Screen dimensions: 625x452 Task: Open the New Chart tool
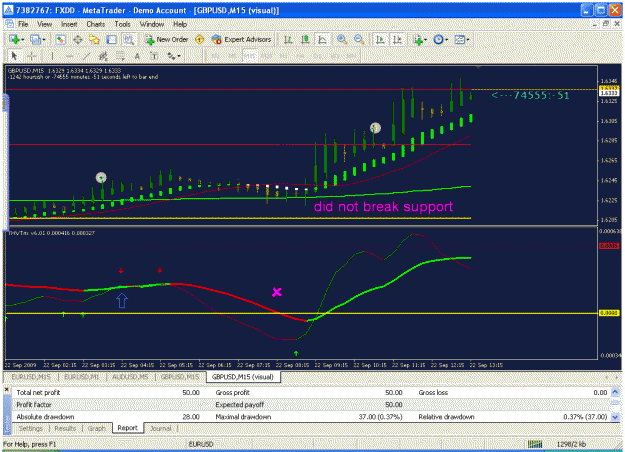tap(14, 39)
